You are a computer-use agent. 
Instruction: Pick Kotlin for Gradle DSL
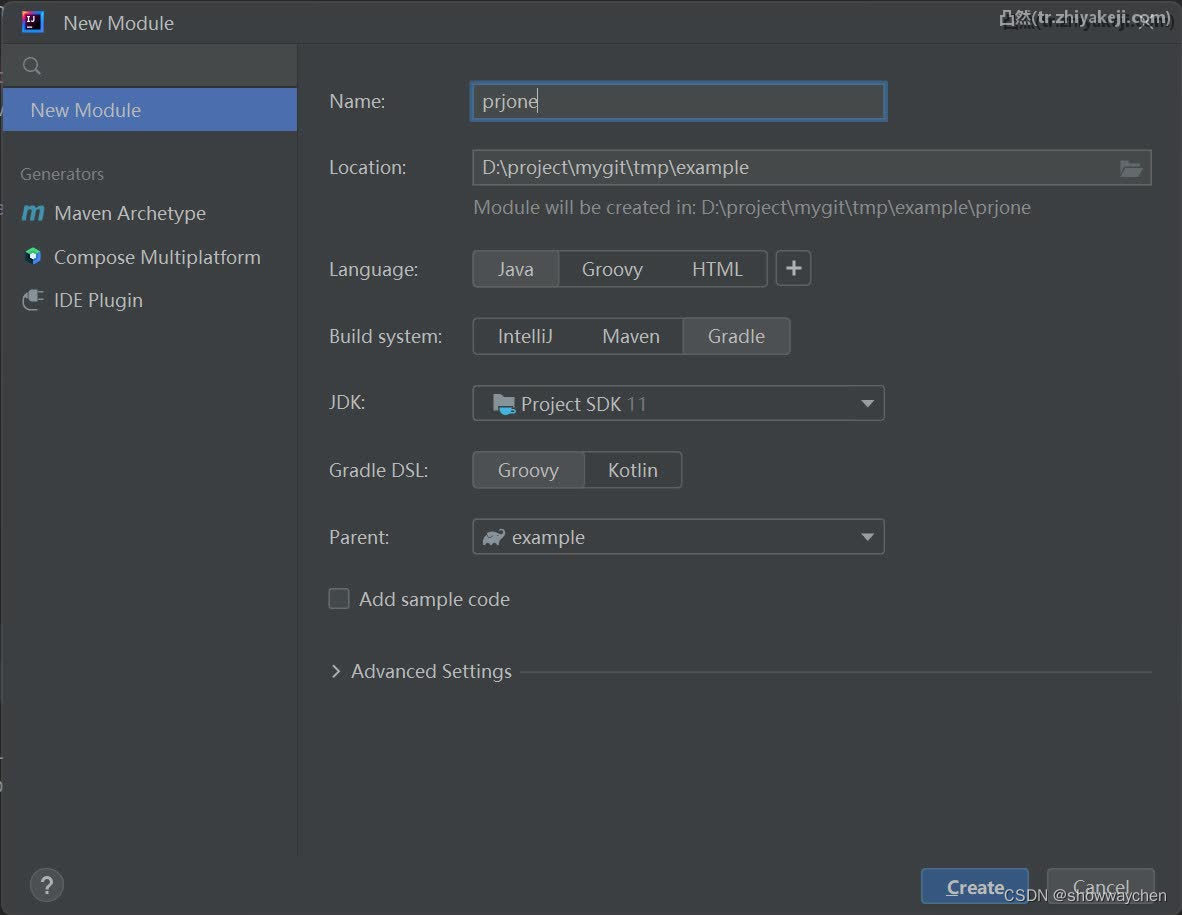(x=632, y=470)
